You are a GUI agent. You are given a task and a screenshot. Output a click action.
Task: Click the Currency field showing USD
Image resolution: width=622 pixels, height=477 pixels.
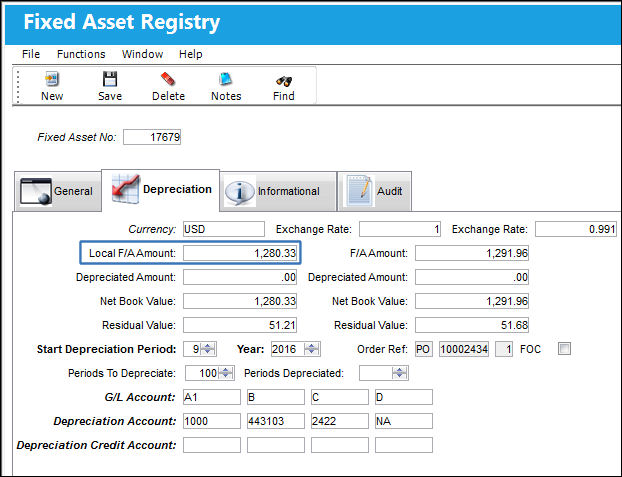pos(224,229)
